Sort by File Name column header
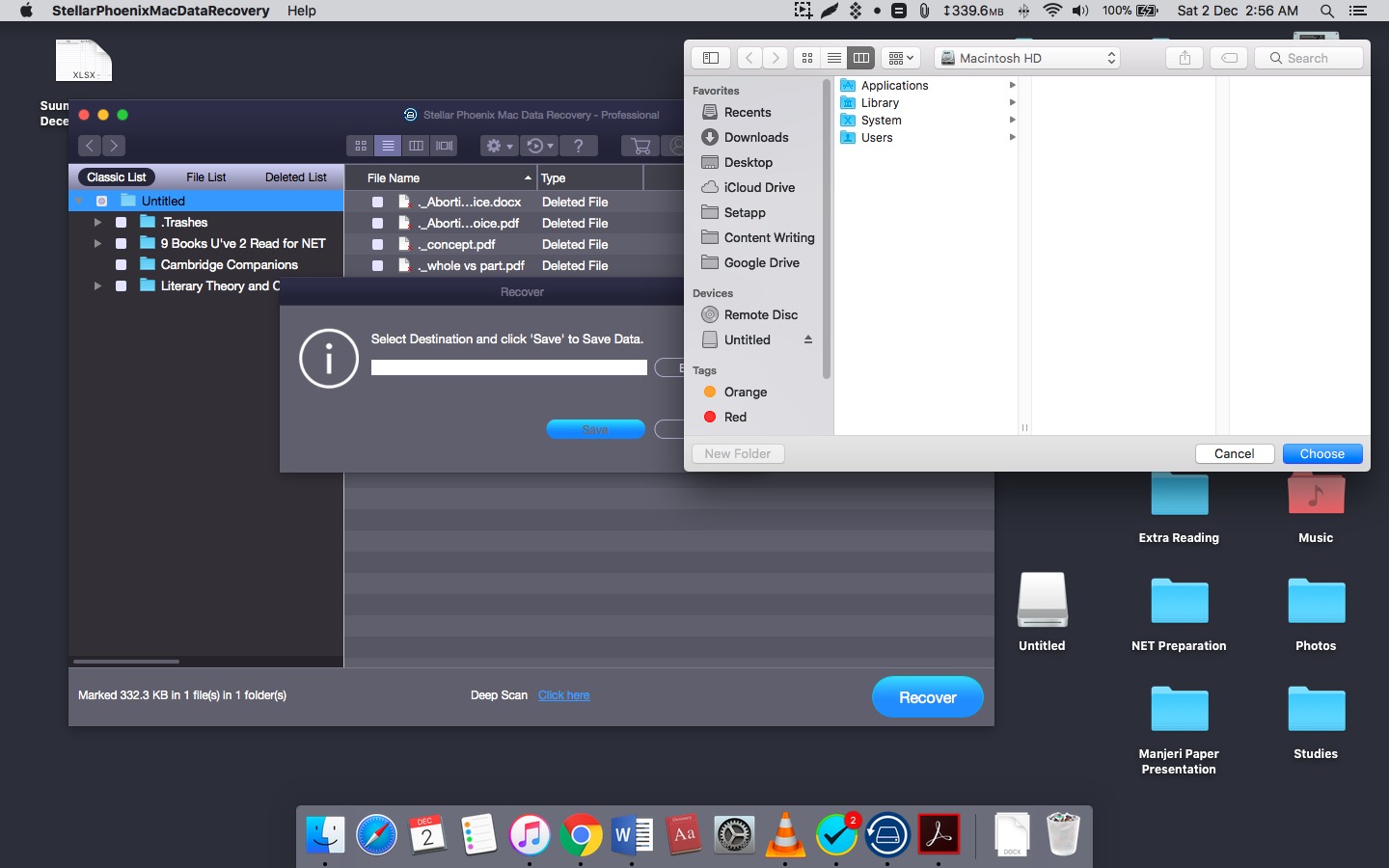The height and width of the screenshot is (868, 1389). tap(439, 177)
